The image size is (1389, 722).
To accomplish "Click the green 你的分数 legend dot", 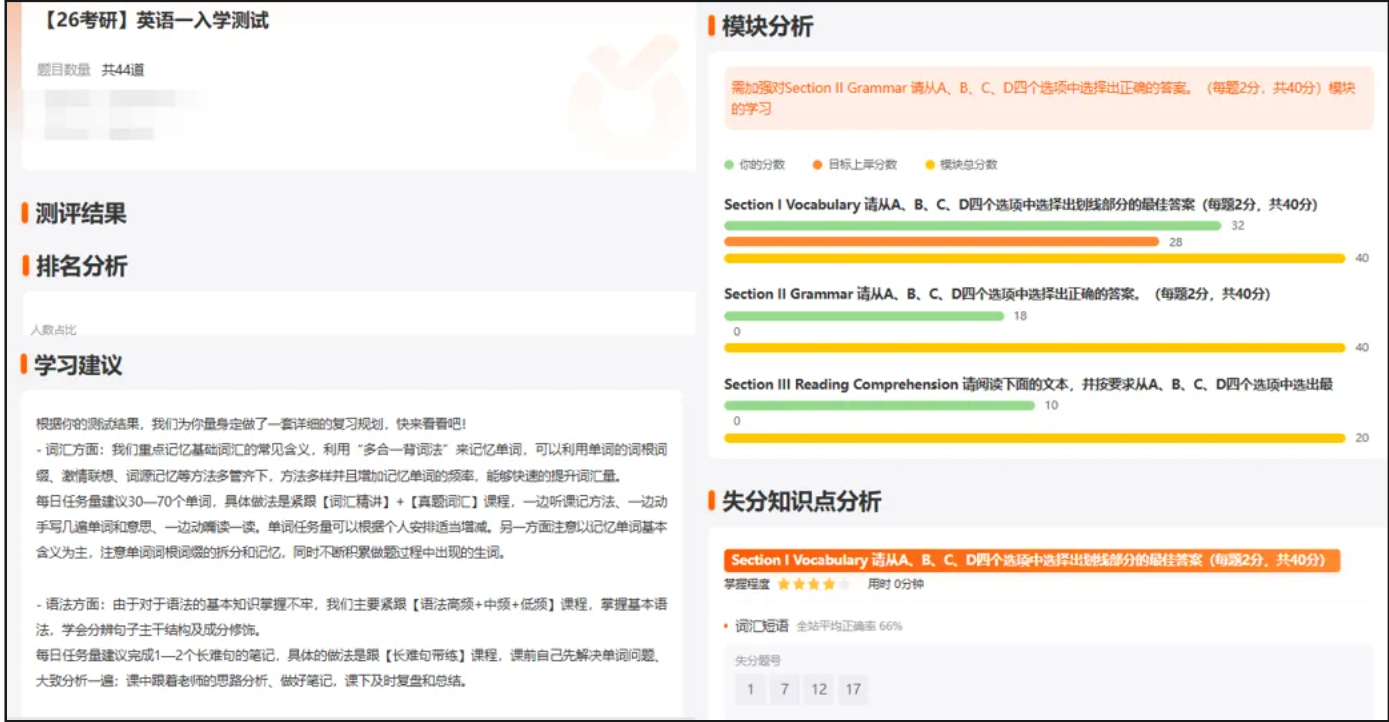I will pyautogui.click(x=729, y=165).
